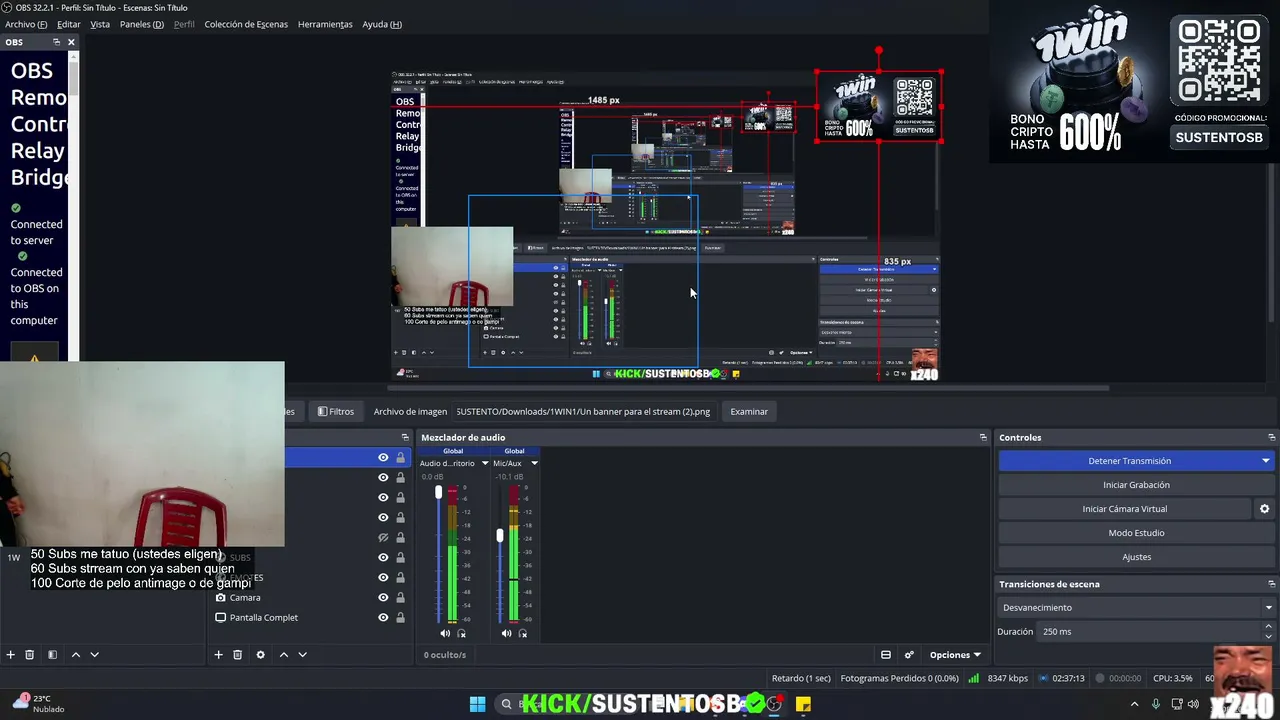Open the Paneles menu
This screenshot has width=1280, height=720.
[142, 24]
